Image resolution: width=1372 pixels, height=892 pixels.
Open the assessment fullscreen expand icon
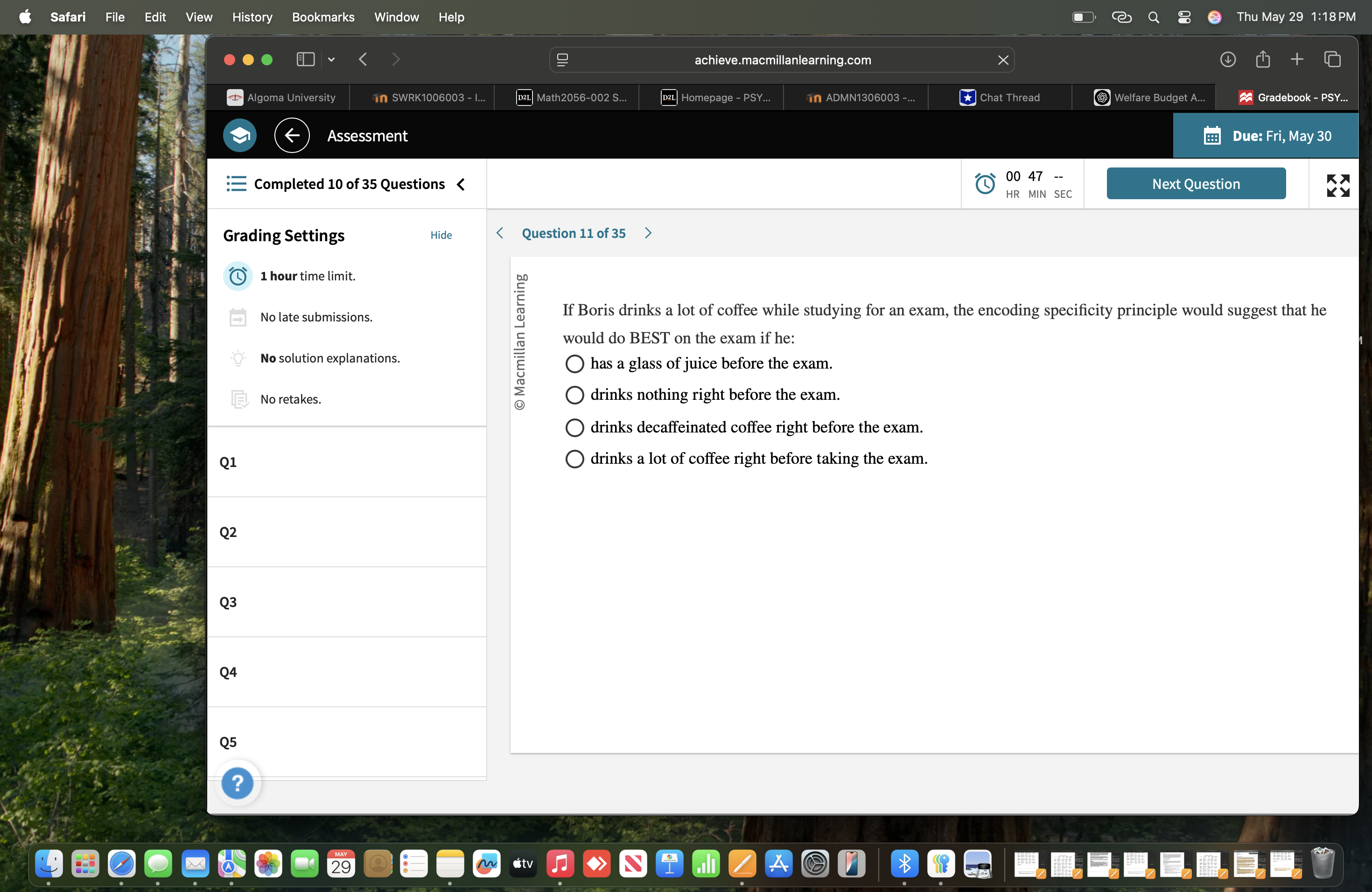(1338, 184)
